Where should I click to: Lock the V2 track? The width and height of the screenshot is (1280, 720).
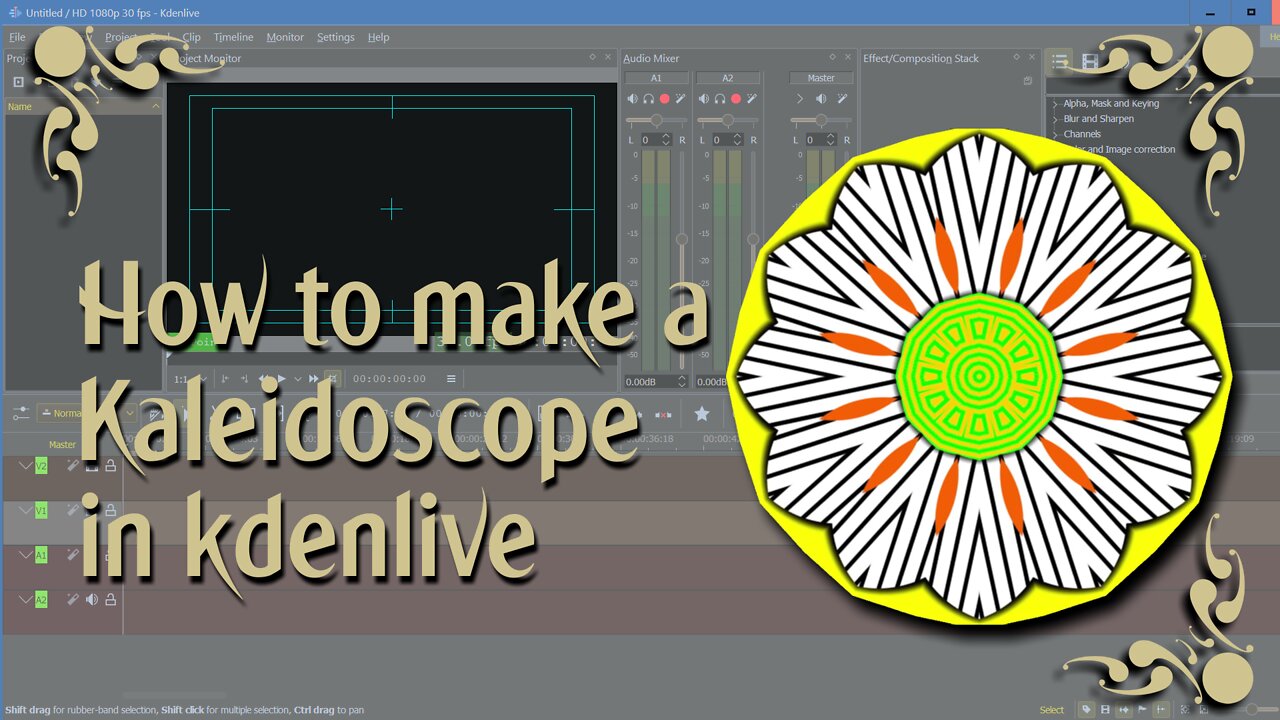click(x=110, y=465)
